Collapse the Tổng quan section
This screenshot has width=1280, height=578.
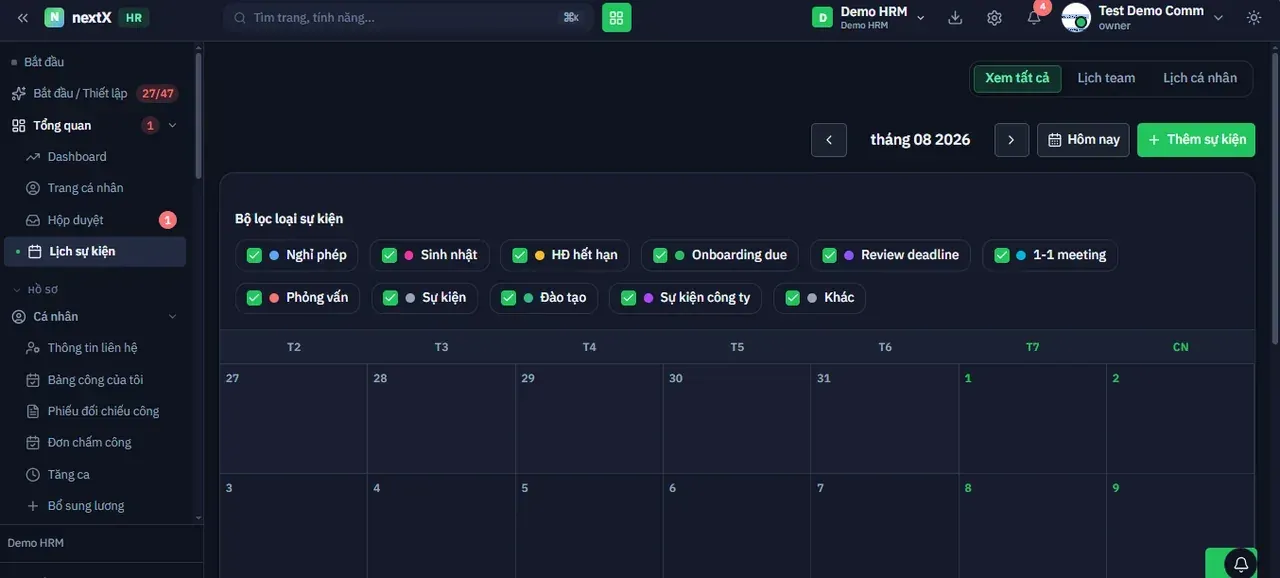tap(172, 125)
